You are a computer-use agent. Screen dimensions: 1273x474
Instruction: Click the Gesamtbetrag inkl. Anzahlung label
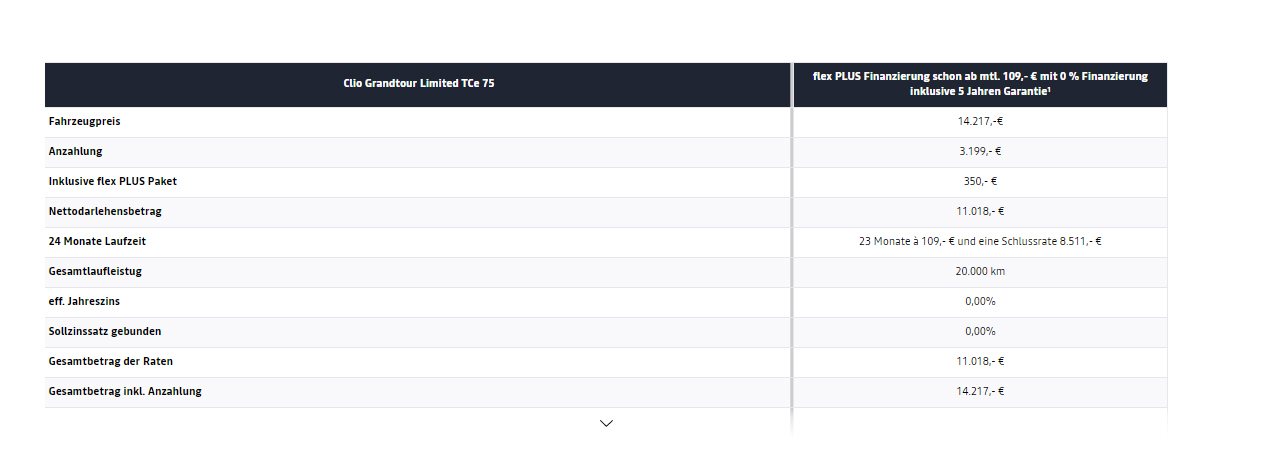125,392
